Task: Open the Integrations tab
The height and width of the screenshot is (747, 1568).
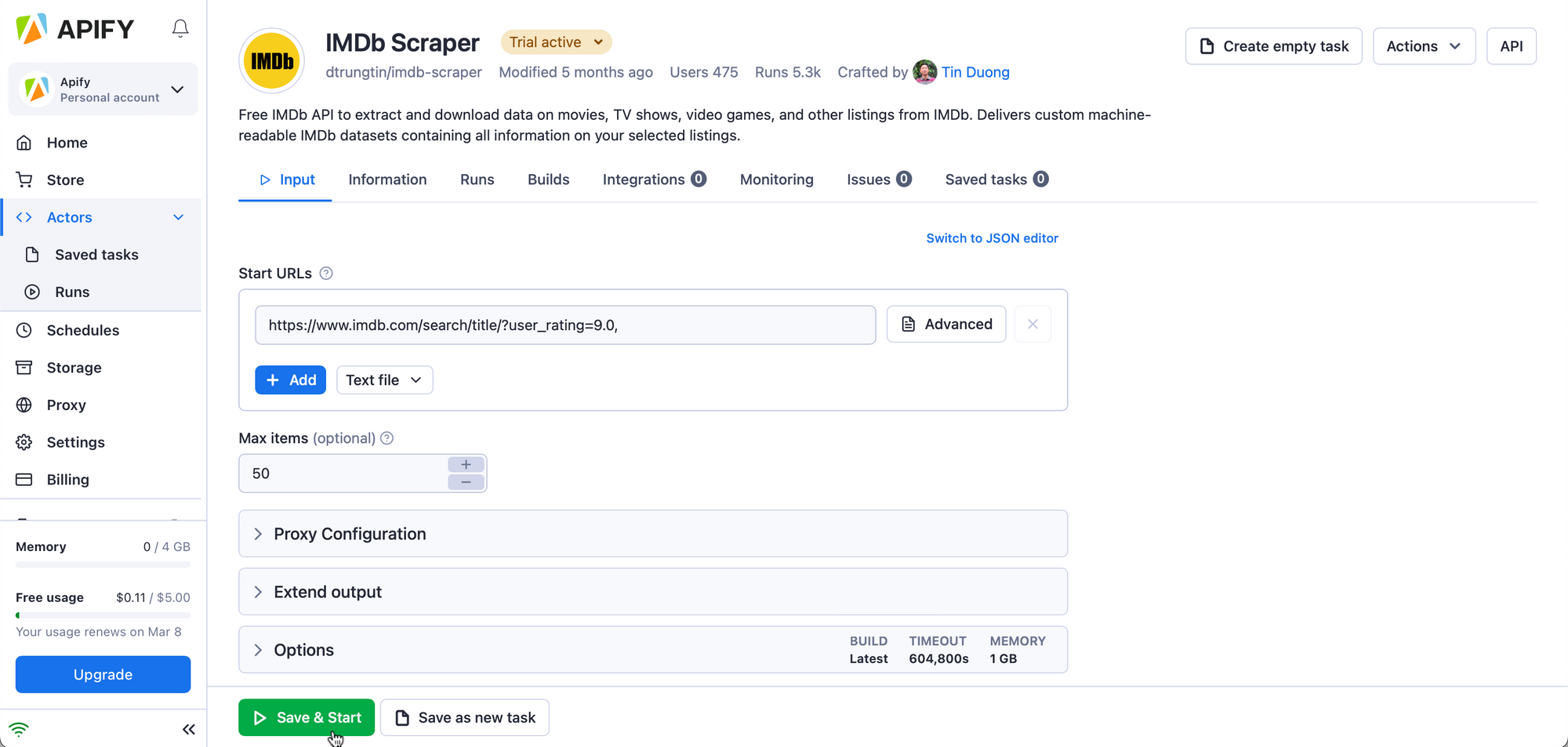Action: click(x=655, y=179)
